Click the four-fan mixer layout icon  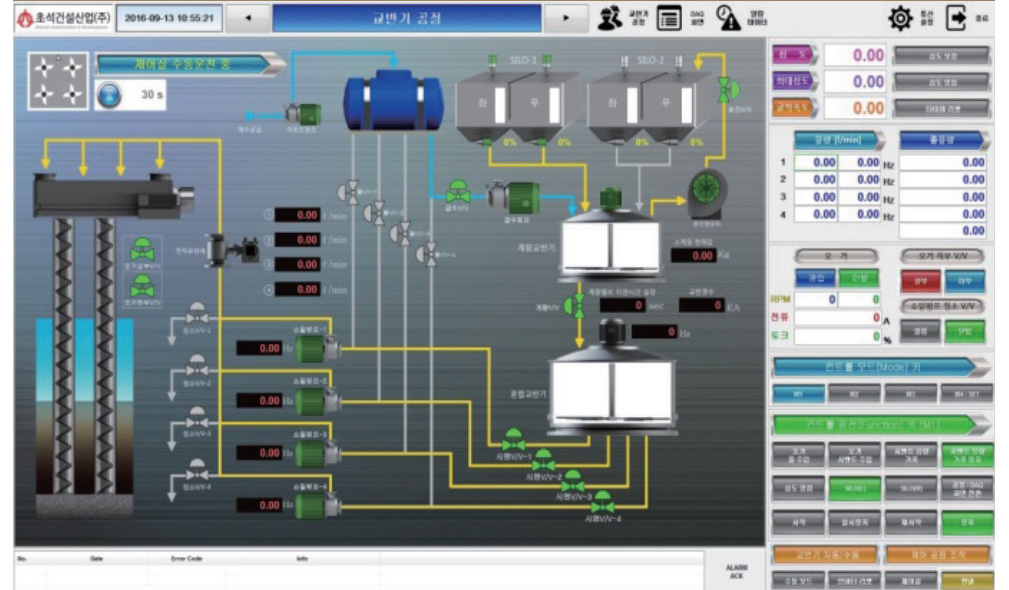tap(57, 77)
